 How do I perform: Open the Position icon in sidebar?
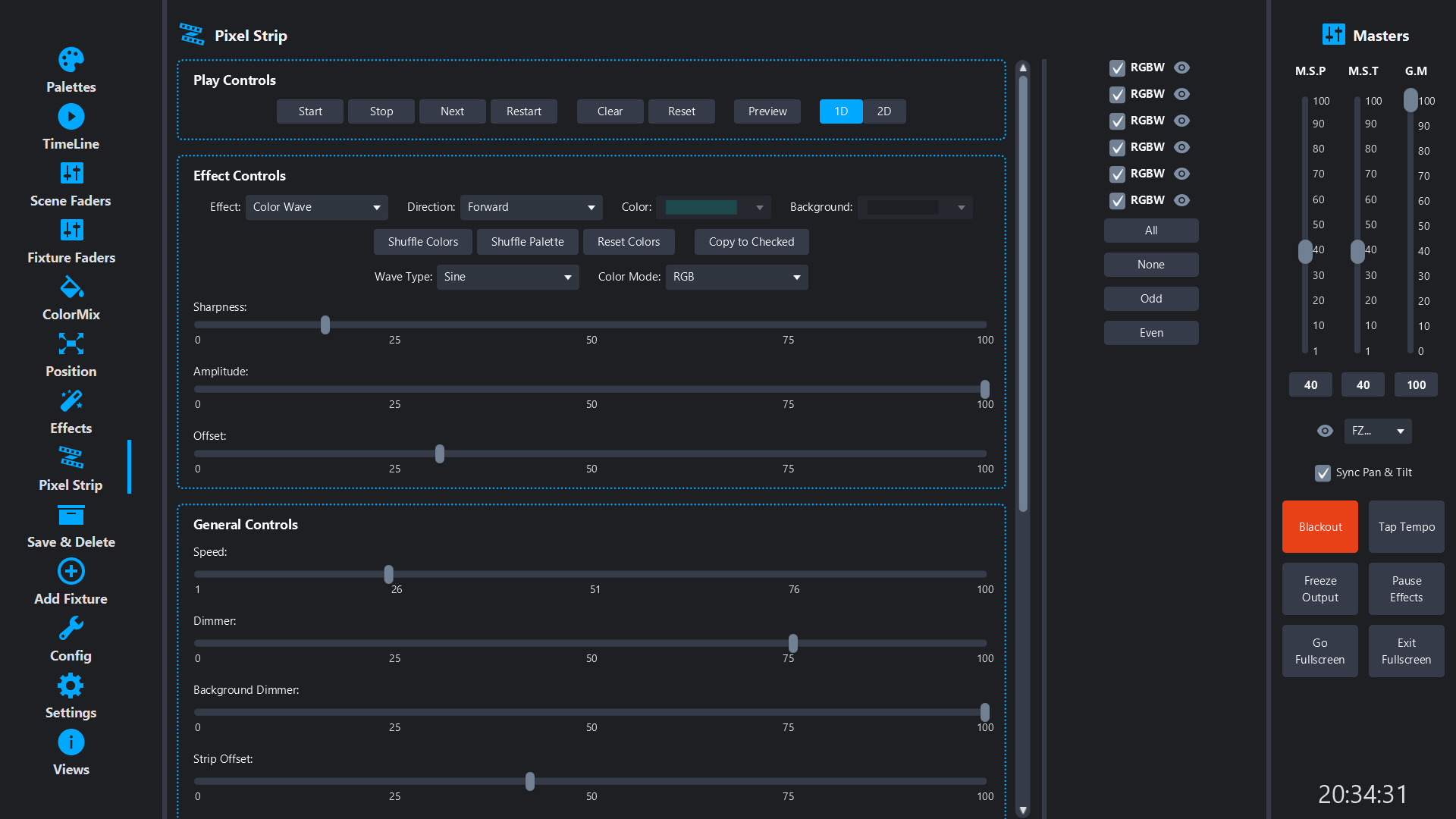[x=71, y=344]
